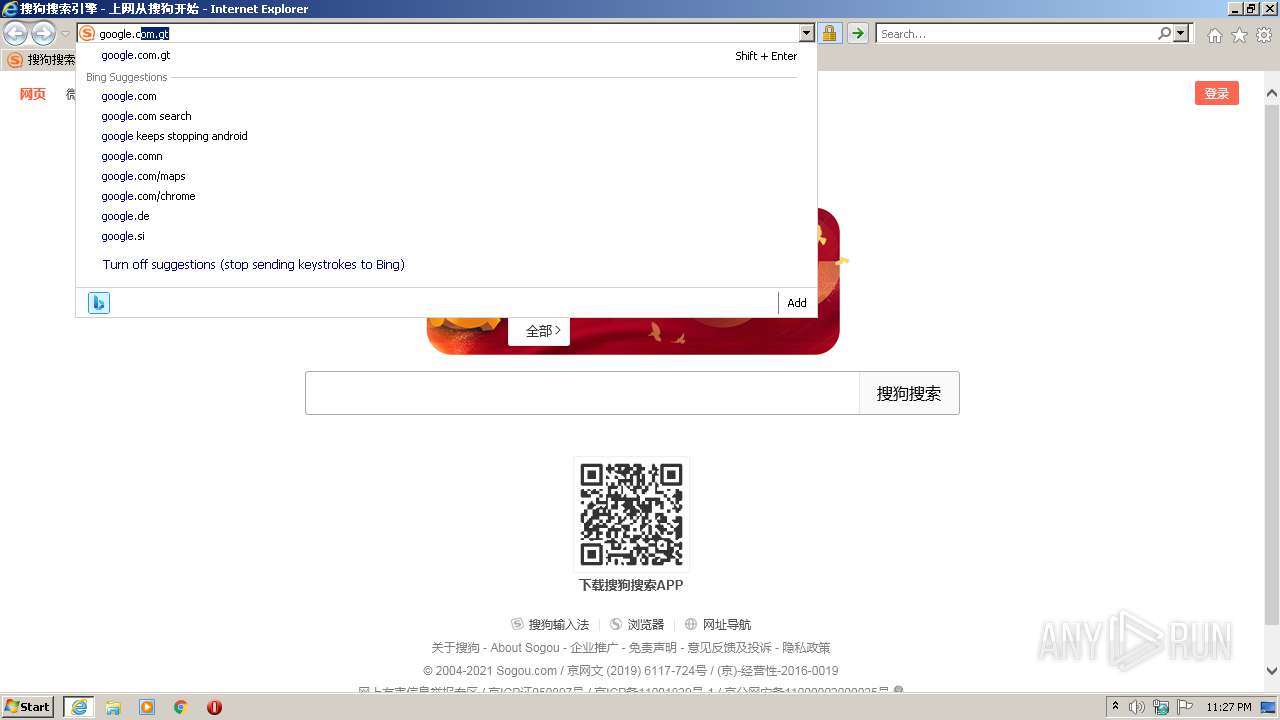Open the 搜狗输入法 link

coord(550,624)
